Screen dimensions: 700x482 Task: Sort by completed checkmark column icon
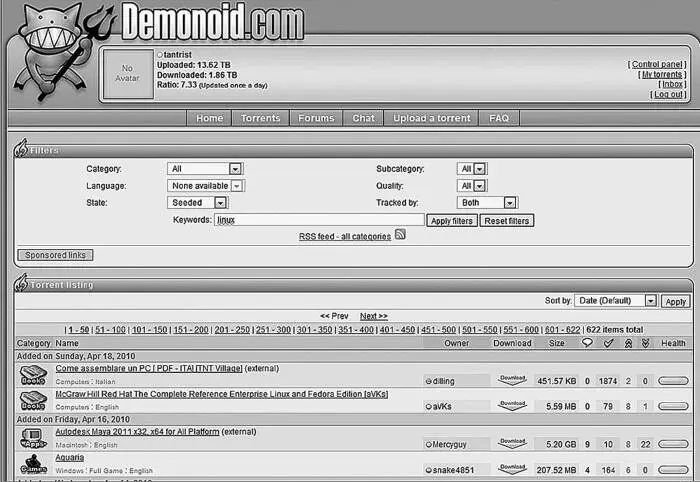(x=608, y=343)
